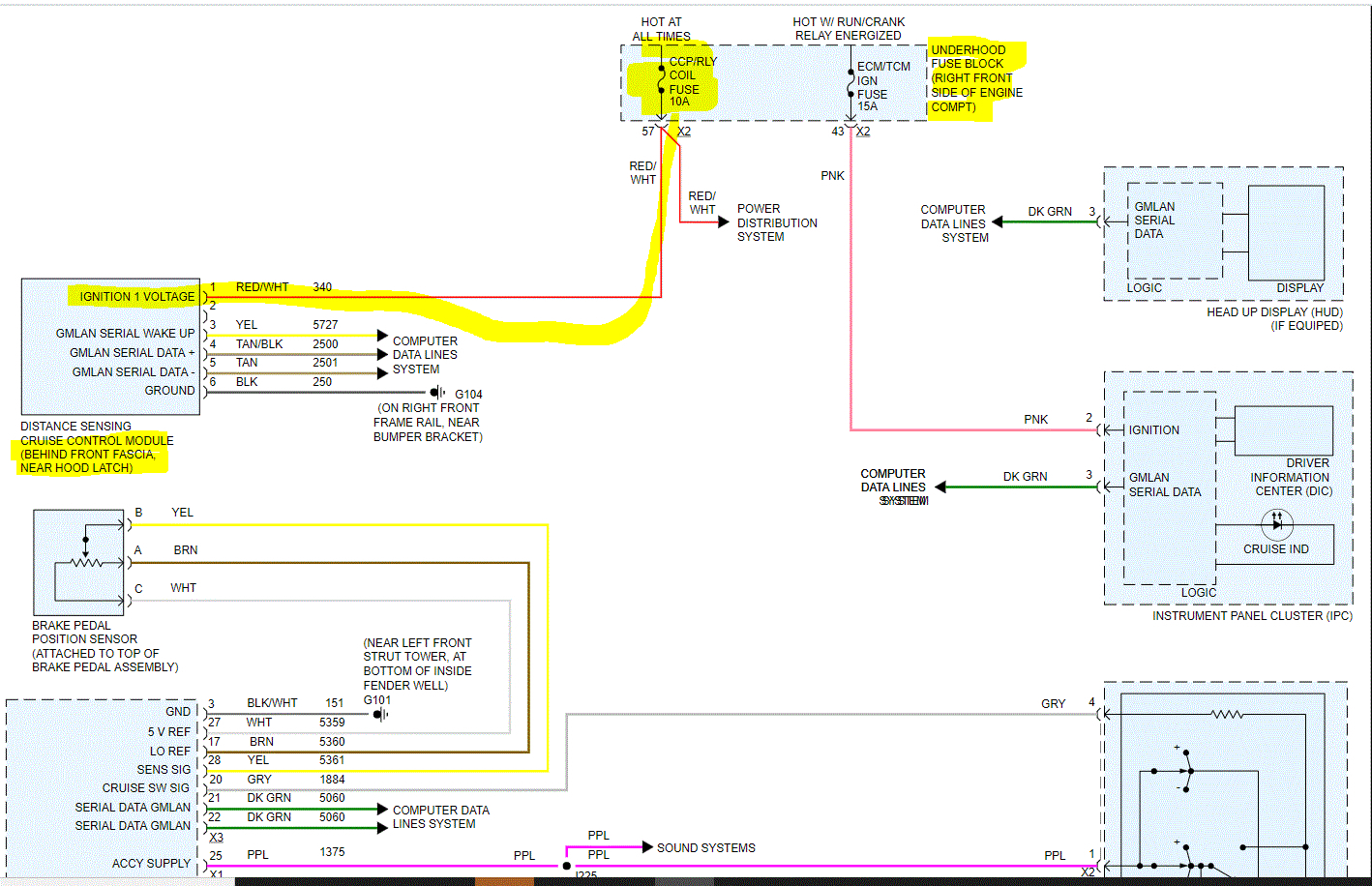The image size is (1372, 886).
Task: Click the 'CRUISE SW SIG' pin label
Action: tap(146, 788)
